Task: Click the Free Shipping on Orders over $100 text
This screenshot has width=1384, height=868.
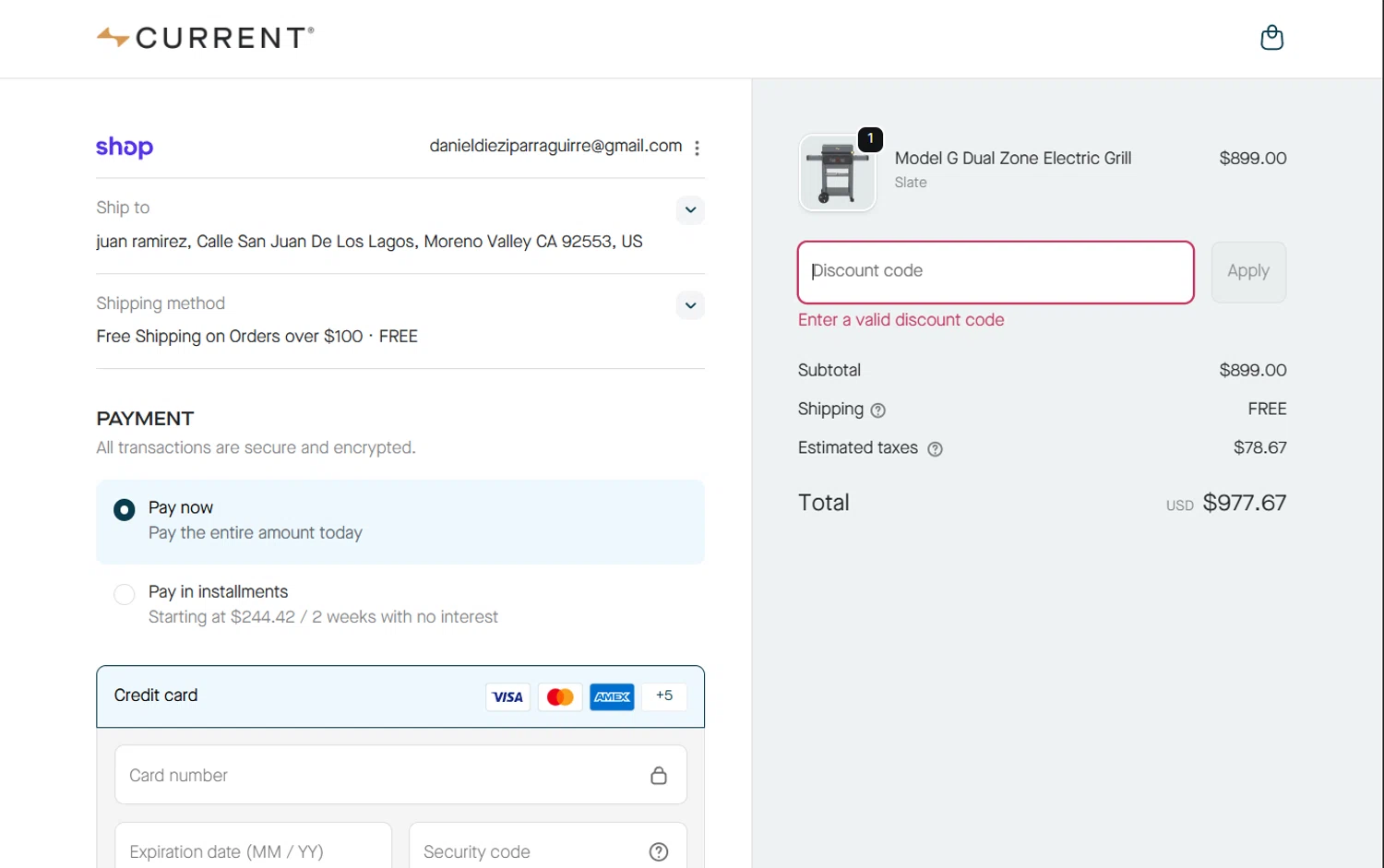Action: point(257,337)
